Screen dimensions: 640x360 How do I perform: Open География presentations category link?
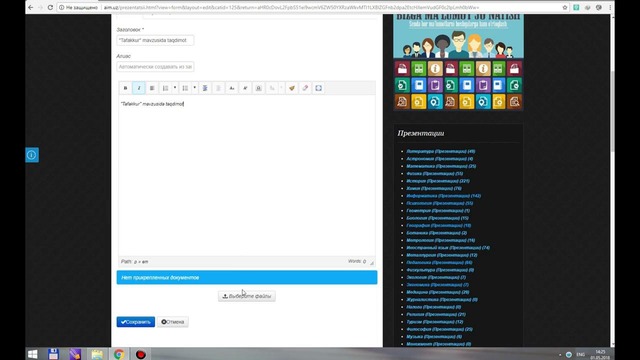(438, 225)
